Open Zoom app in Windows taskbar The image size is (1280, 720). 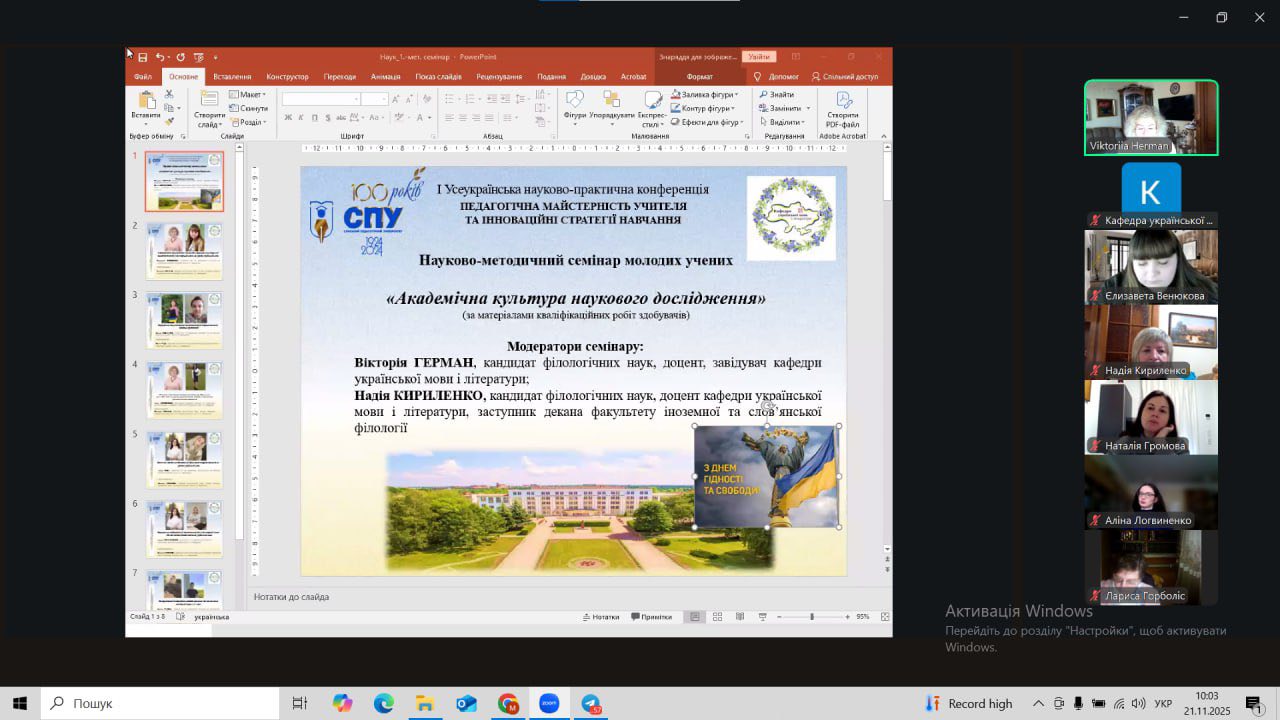(x=549, y=704)
